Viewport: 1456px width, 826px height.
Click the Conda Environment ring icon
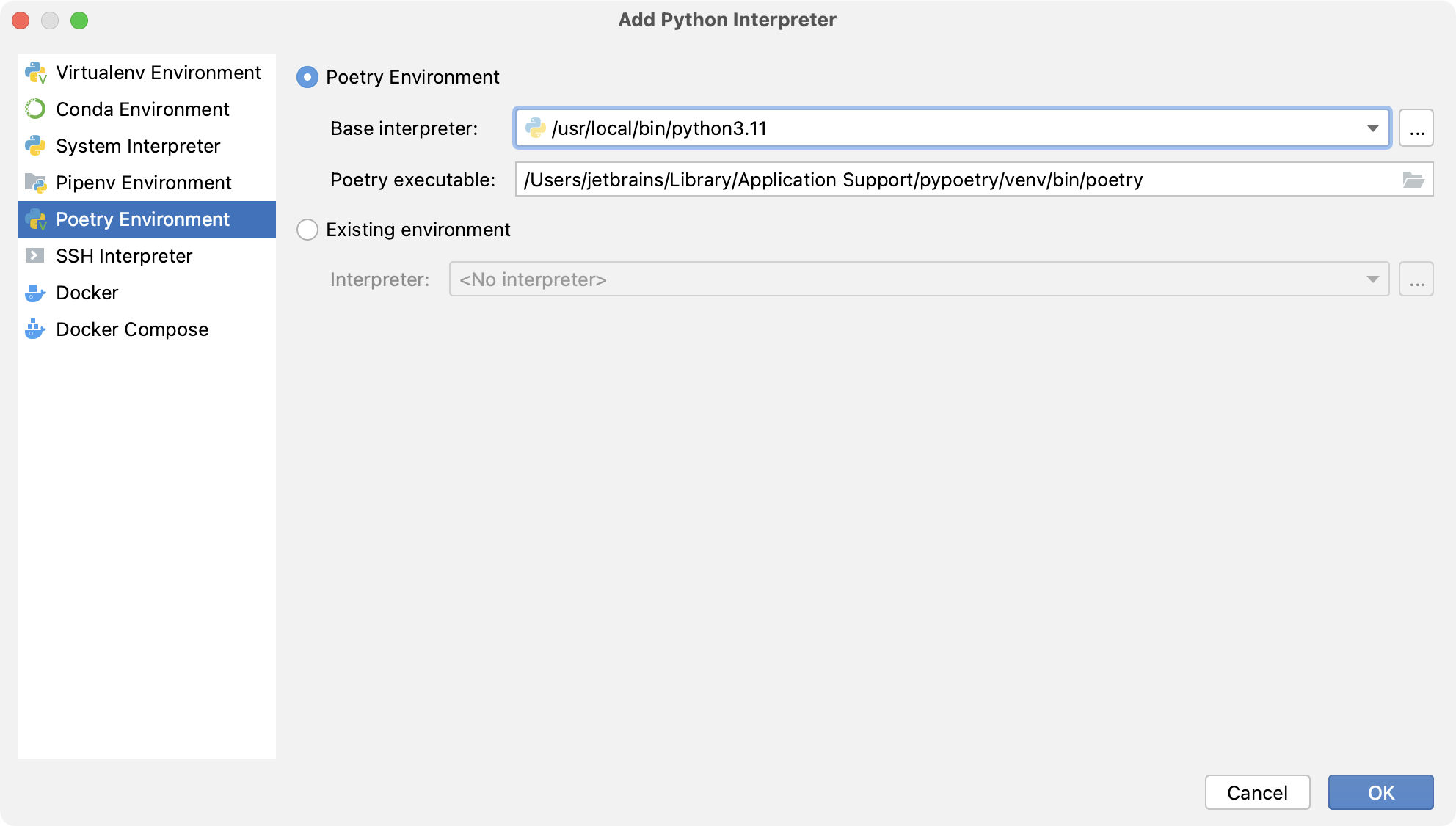coord(35,109)
